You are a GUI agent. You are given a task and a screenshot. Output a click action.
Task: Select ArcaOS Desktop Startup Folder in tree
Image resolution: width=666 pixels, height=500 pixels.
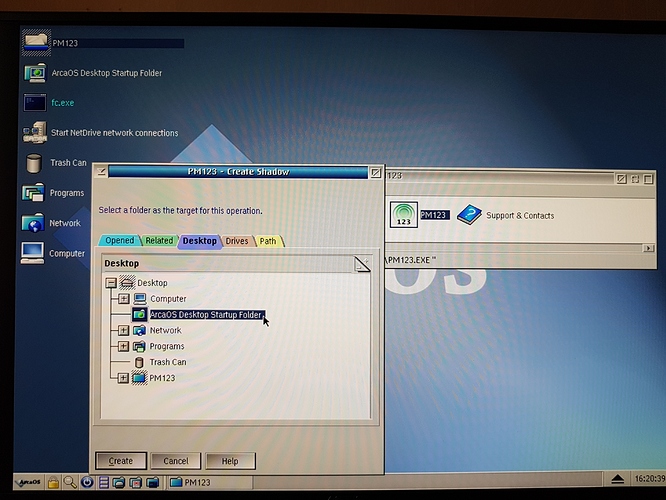pos(207,315)
